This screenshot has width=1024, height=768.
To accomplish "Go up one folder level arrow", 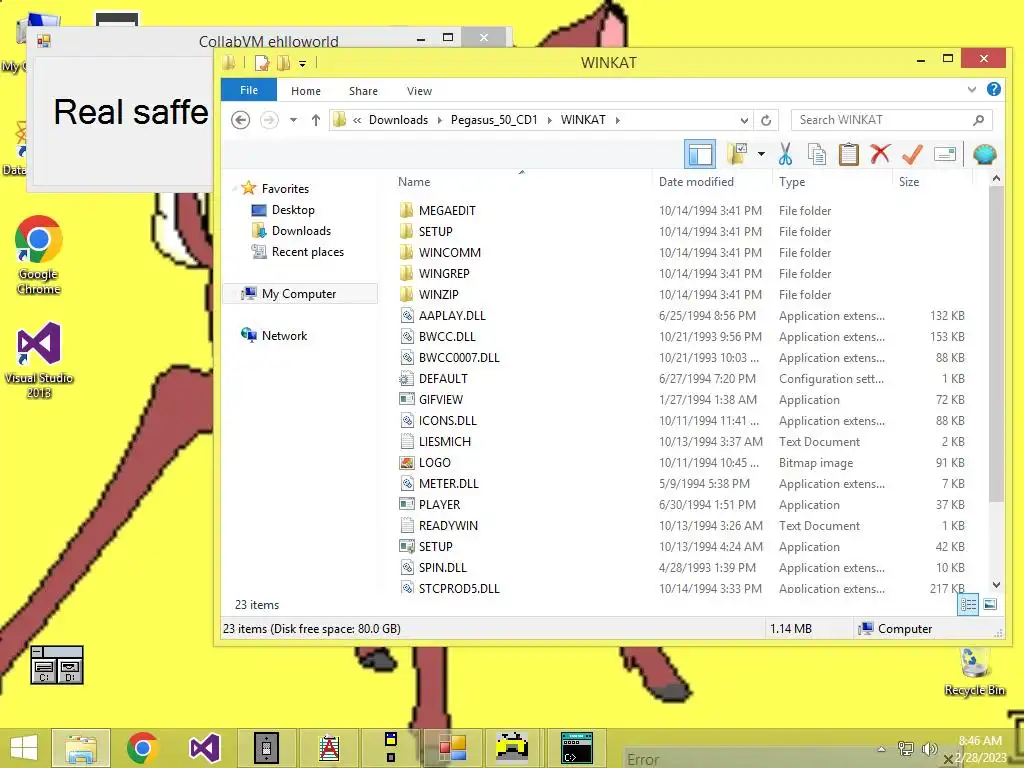I will [x=315, y=120].
